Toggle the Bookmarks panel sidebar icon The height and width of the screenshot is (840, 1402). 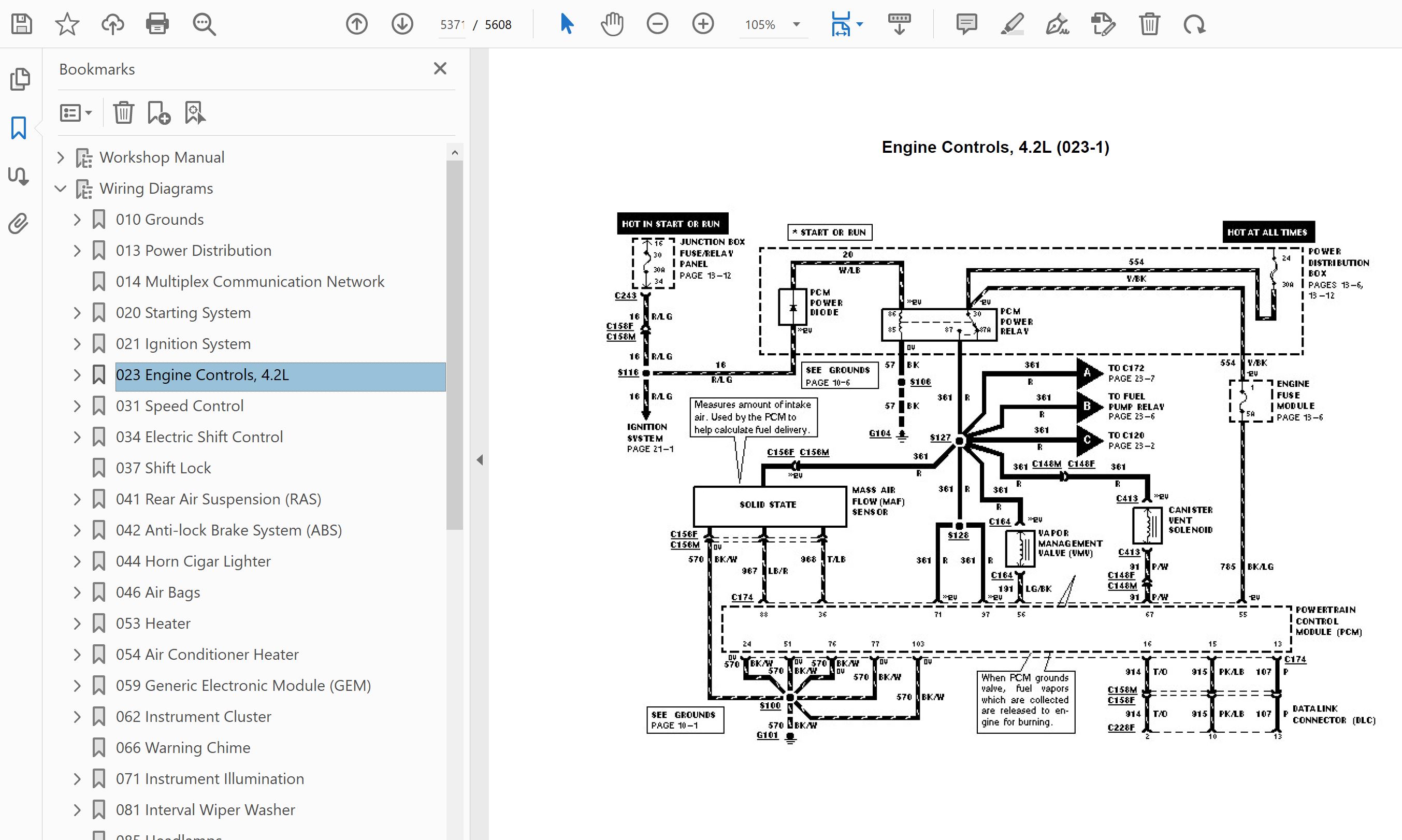click(x=19, y=128)
